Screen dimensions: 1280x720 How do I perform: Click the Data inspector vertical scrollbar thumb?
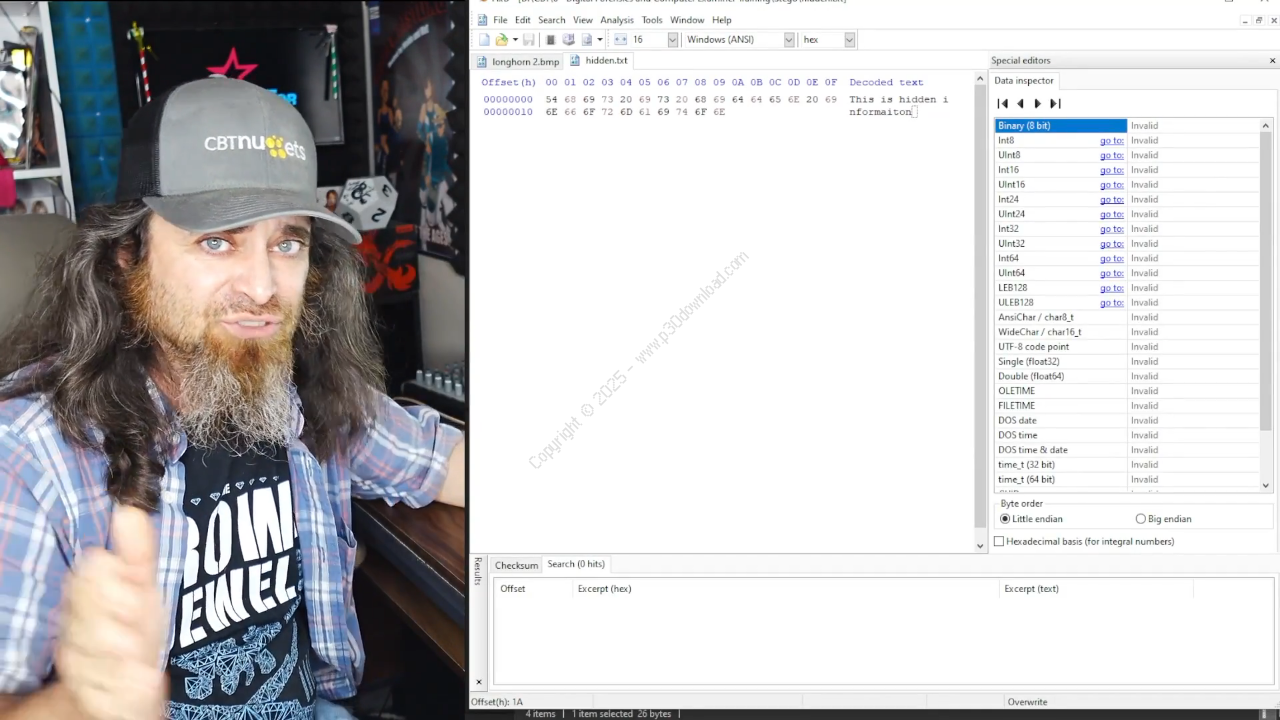coord(1266,282)
